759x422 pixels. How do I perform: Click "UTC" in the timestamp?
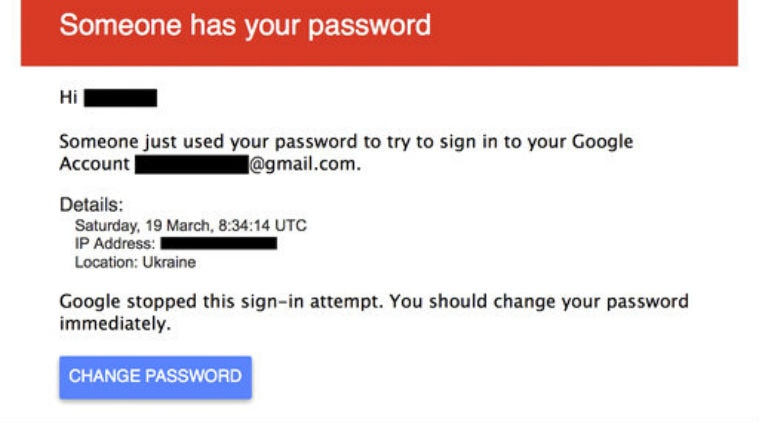(x=291, y=226)
